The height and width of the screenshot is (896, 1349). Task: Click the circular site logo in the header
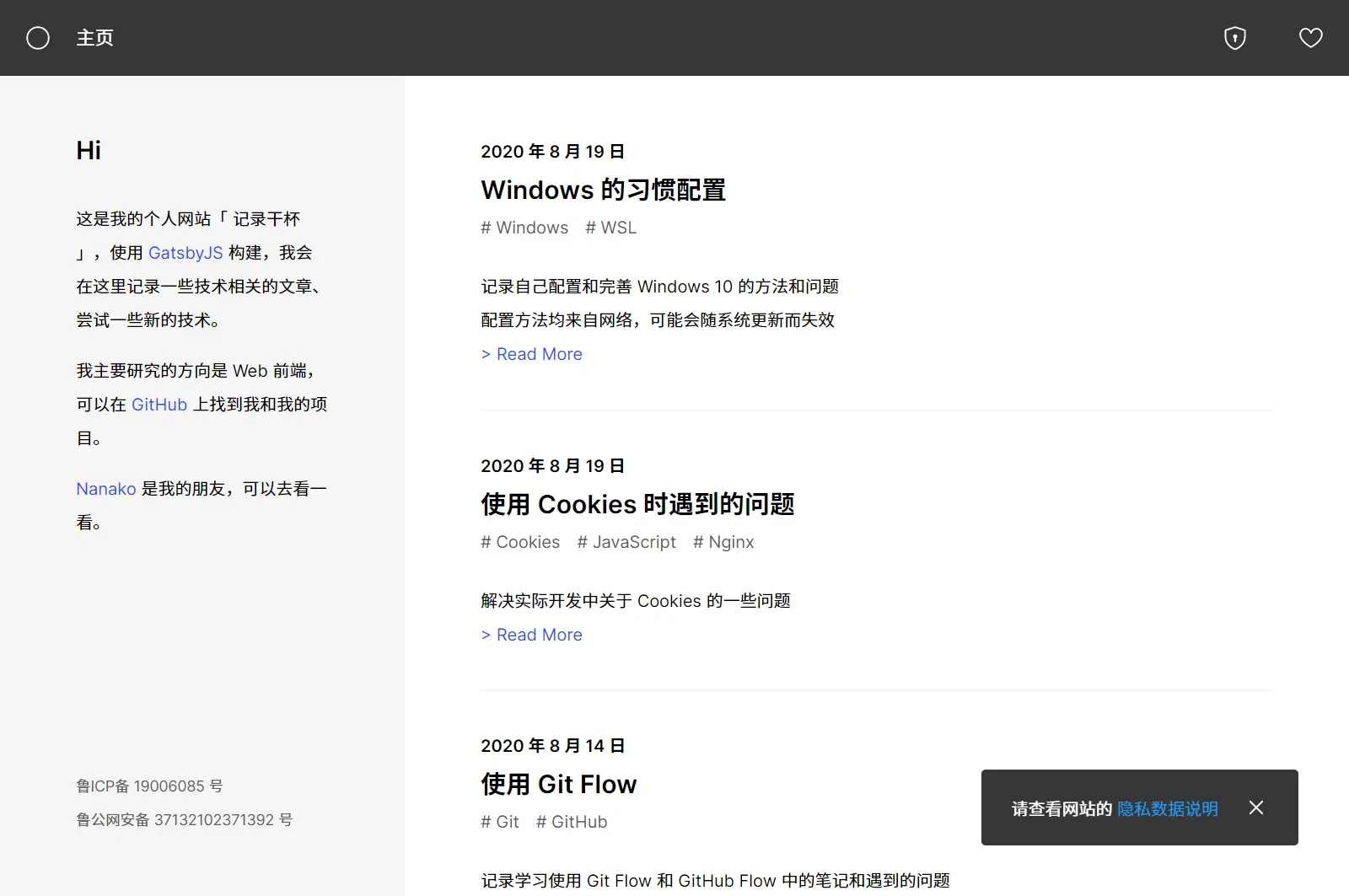38,38
